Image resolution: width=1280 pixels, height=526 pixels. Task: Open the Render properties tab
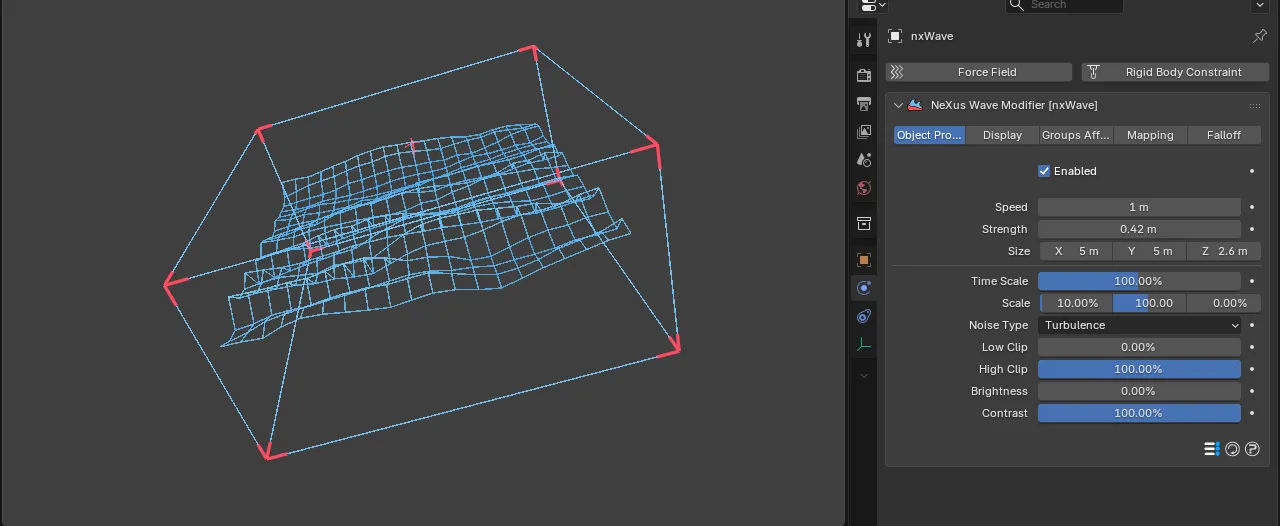click(864, 75)
